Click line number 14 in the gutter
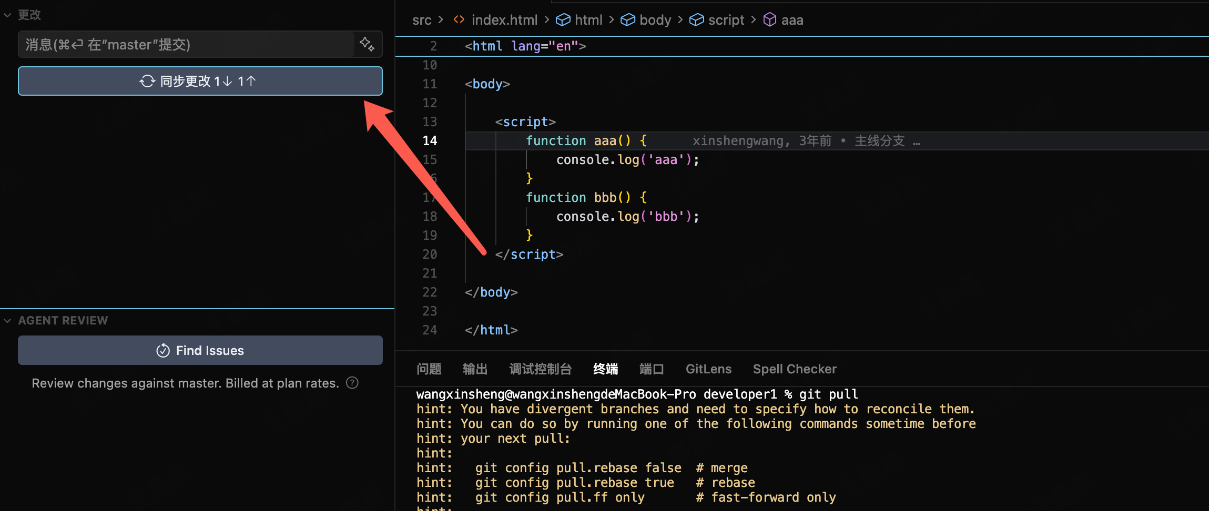Viewport: 1209px width, 511px height. click(x=430, y=141)
